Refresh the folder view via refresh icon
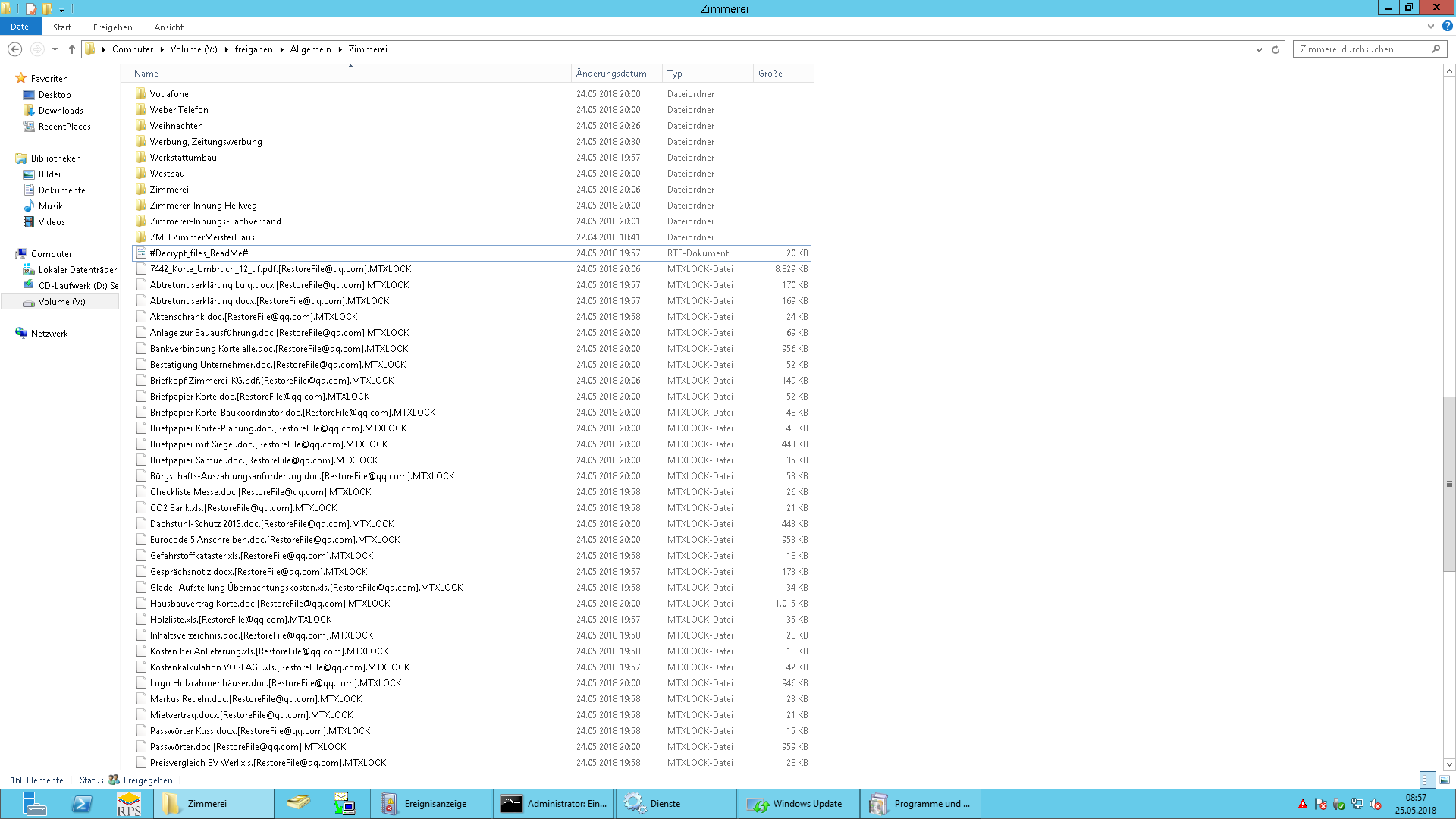Image resolution: width=1456 pixels, height=819 pixels. [1276, 49]
